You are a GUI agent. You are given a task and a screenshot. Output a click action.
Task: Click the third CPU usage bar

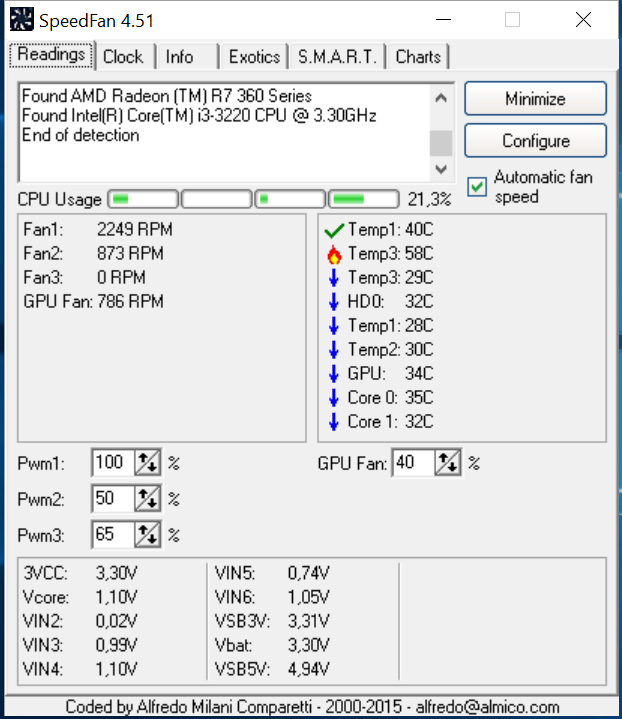pyautogui.click(x=290, y=199)
